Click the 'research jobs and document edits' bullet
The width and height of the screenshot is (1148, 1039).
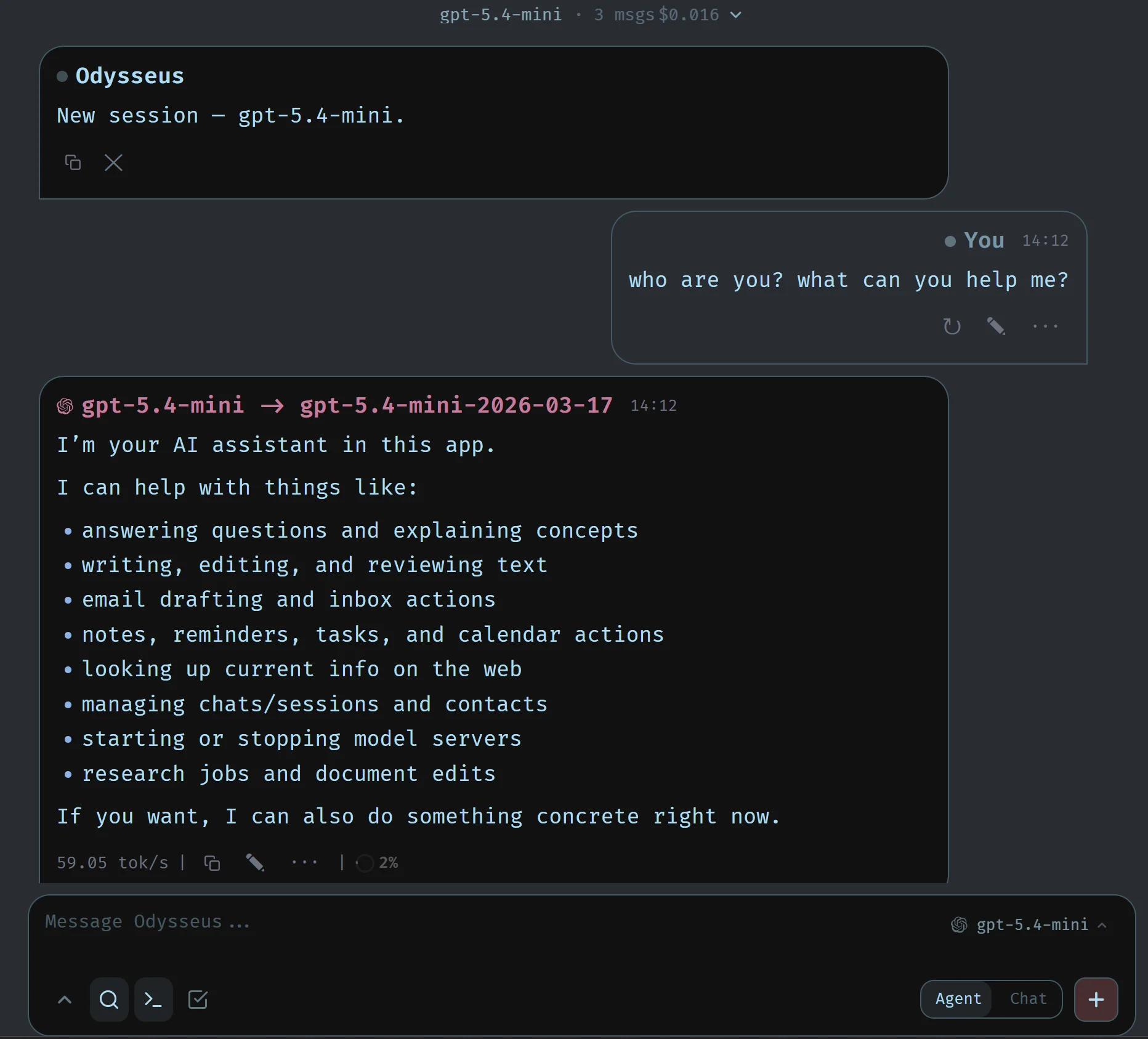pyautogui.click(x=289, y=774)
